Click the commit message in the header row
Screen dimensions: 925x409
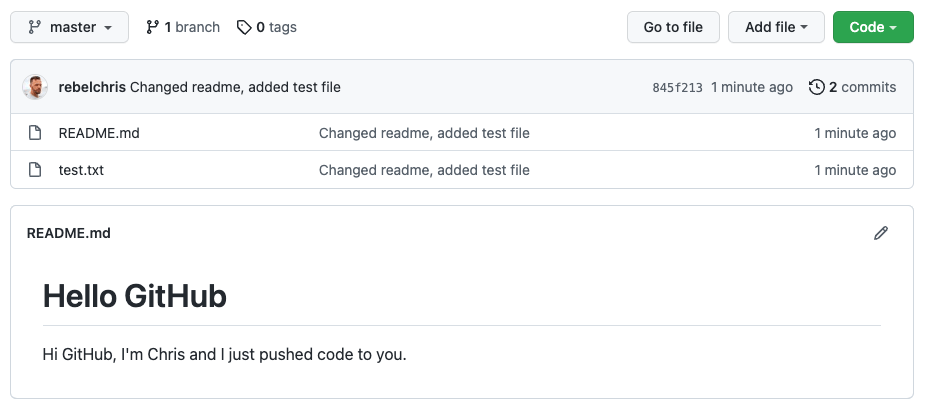coord(235,87)
